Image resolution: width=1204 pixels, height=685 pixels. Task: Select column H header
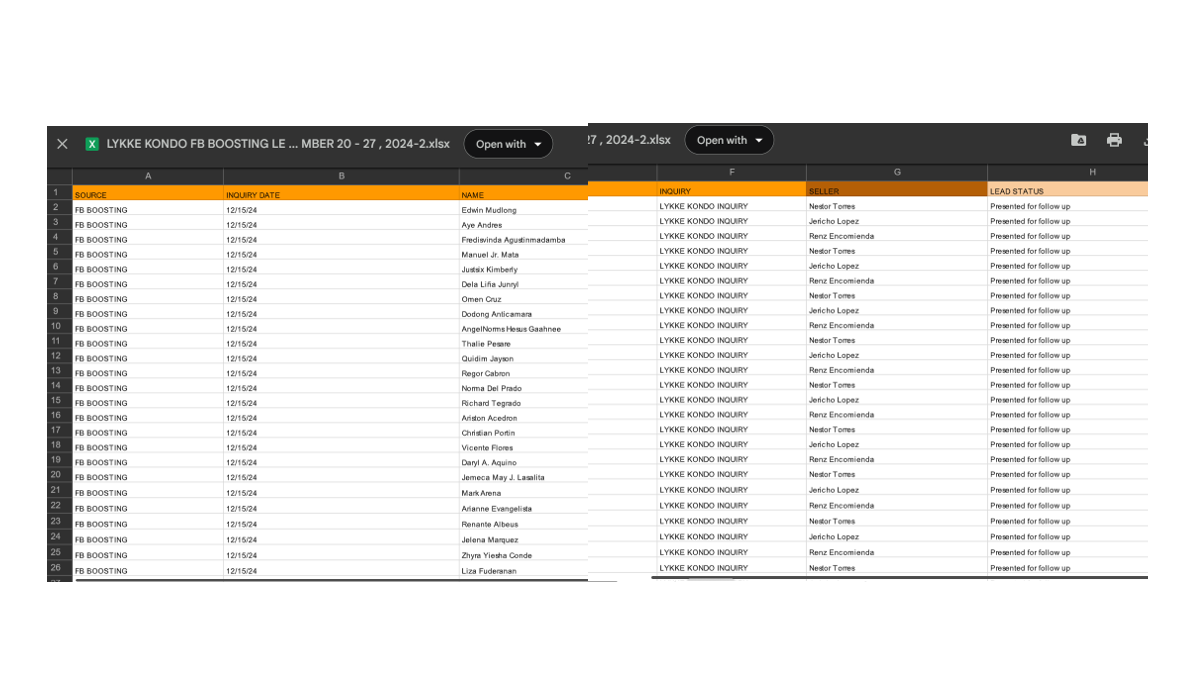tap(1068, 172)
